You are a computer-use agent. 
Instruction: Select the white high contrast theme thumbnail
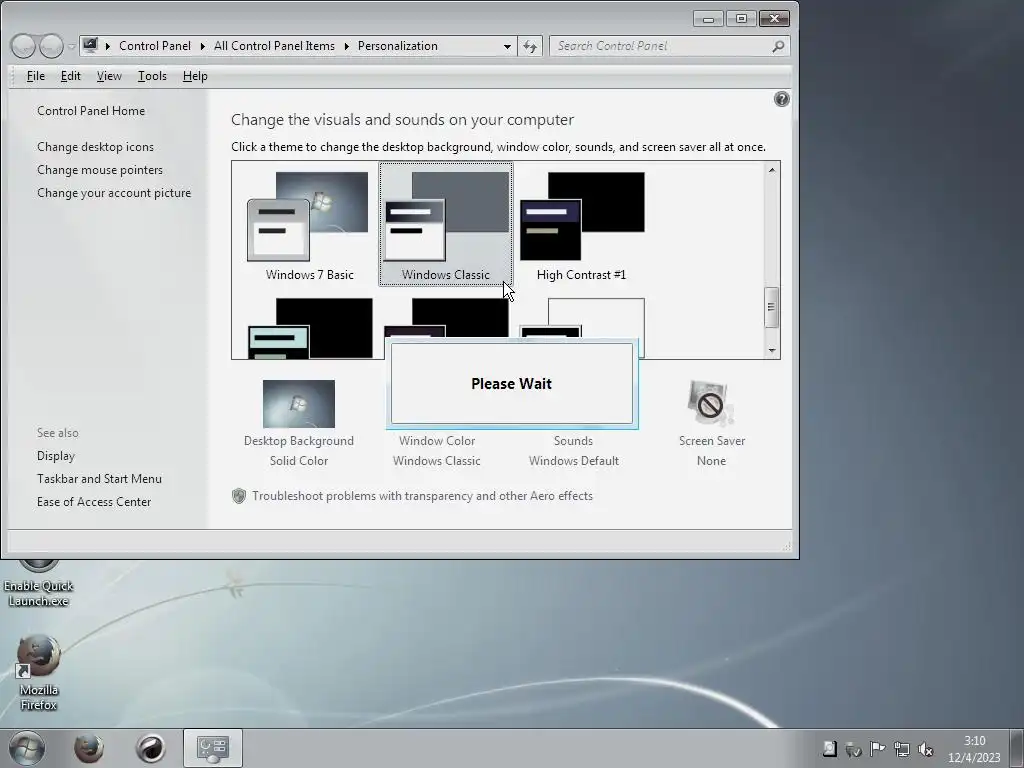tap(596, 318)
